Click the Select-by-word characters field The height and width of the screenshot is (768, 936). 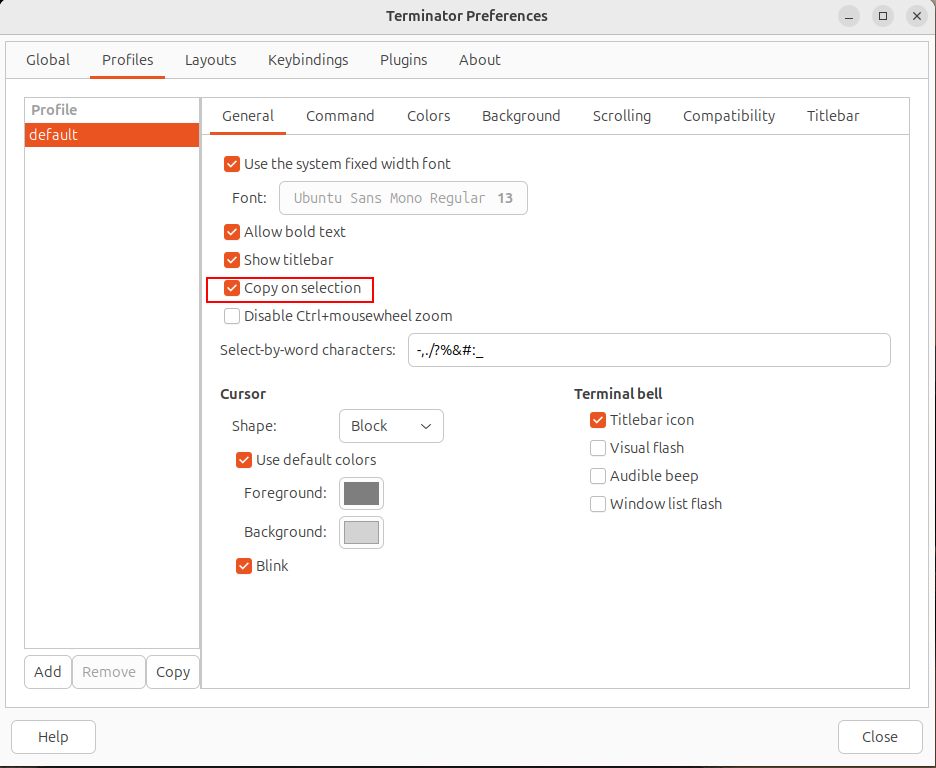(x=649, y=350)
